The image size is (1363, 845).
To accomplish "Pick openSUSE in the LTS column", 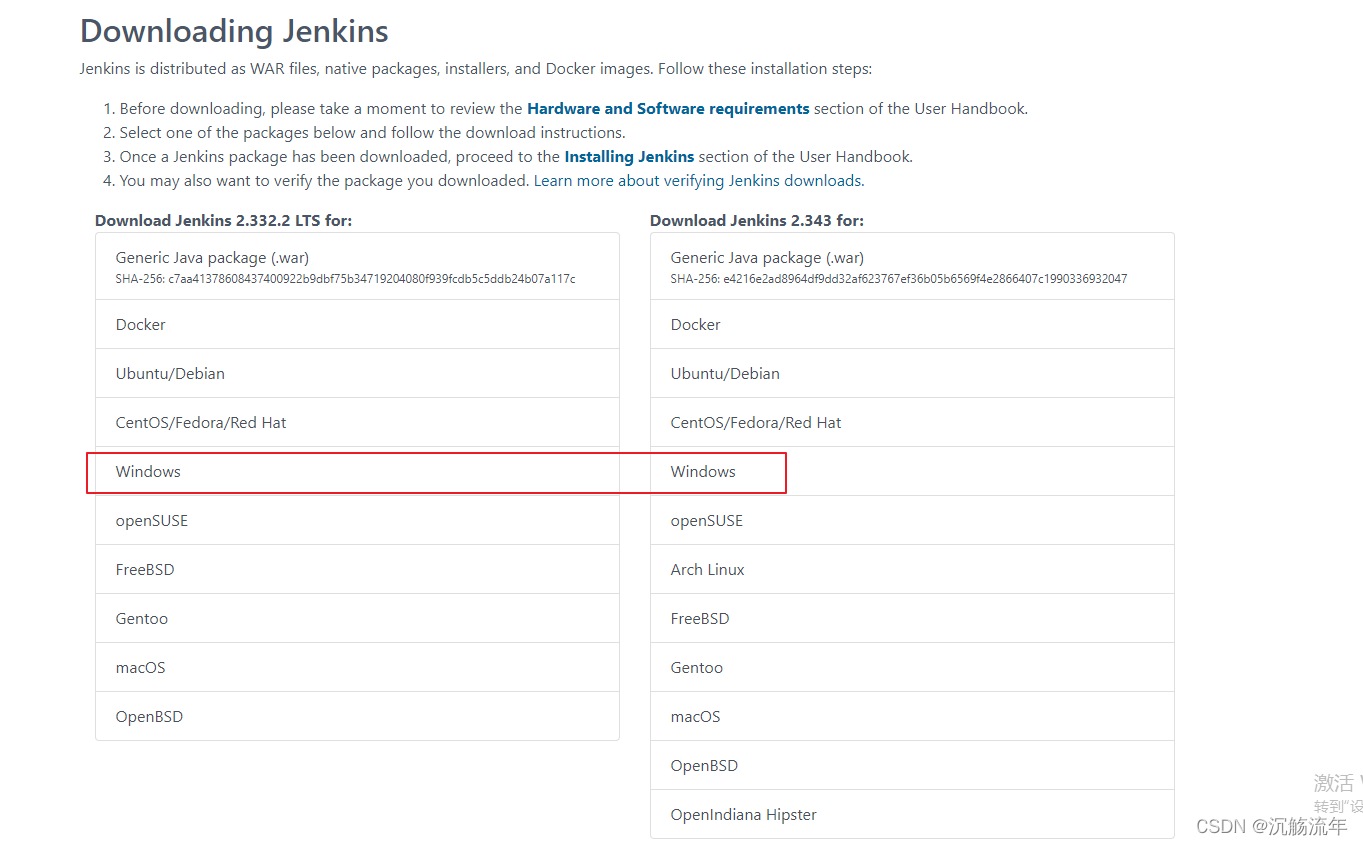I will (357, 521).
